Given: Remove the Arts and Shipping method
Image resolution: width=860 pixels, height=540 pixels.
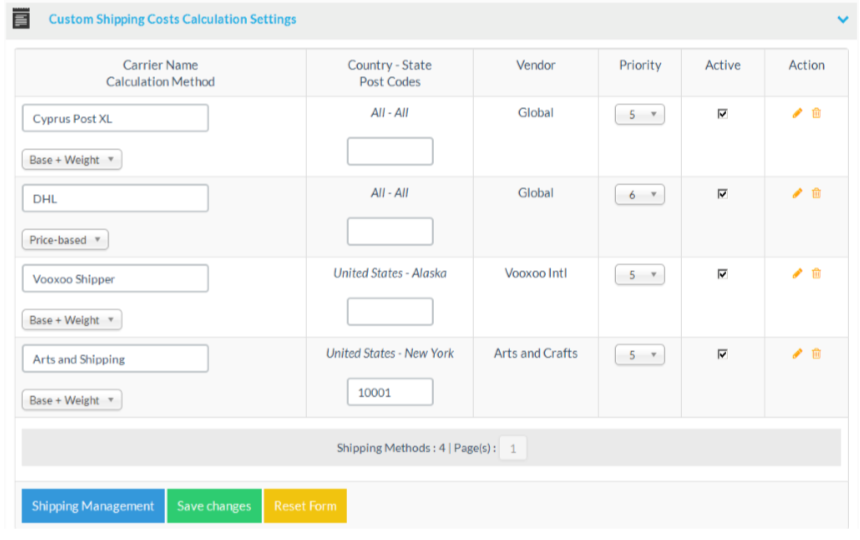Looking at the screenshot, I should click(816, 353).
